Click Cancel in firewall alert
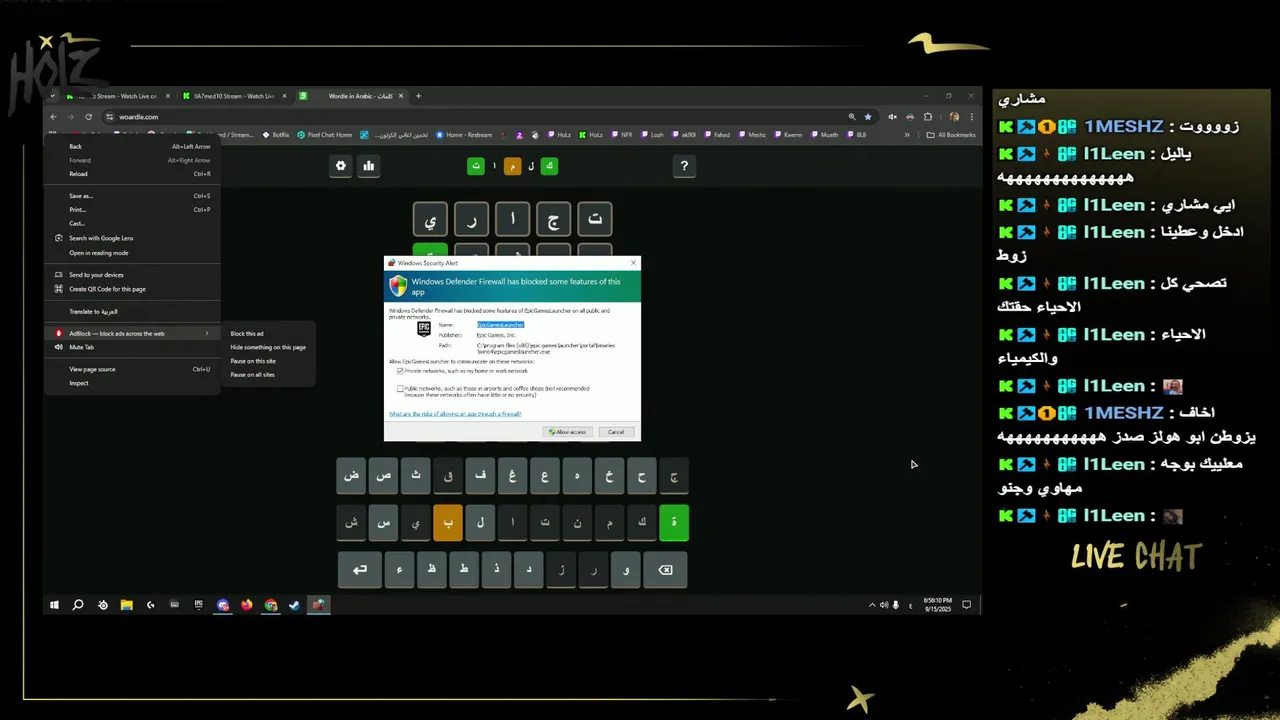 tap(616, 432)
